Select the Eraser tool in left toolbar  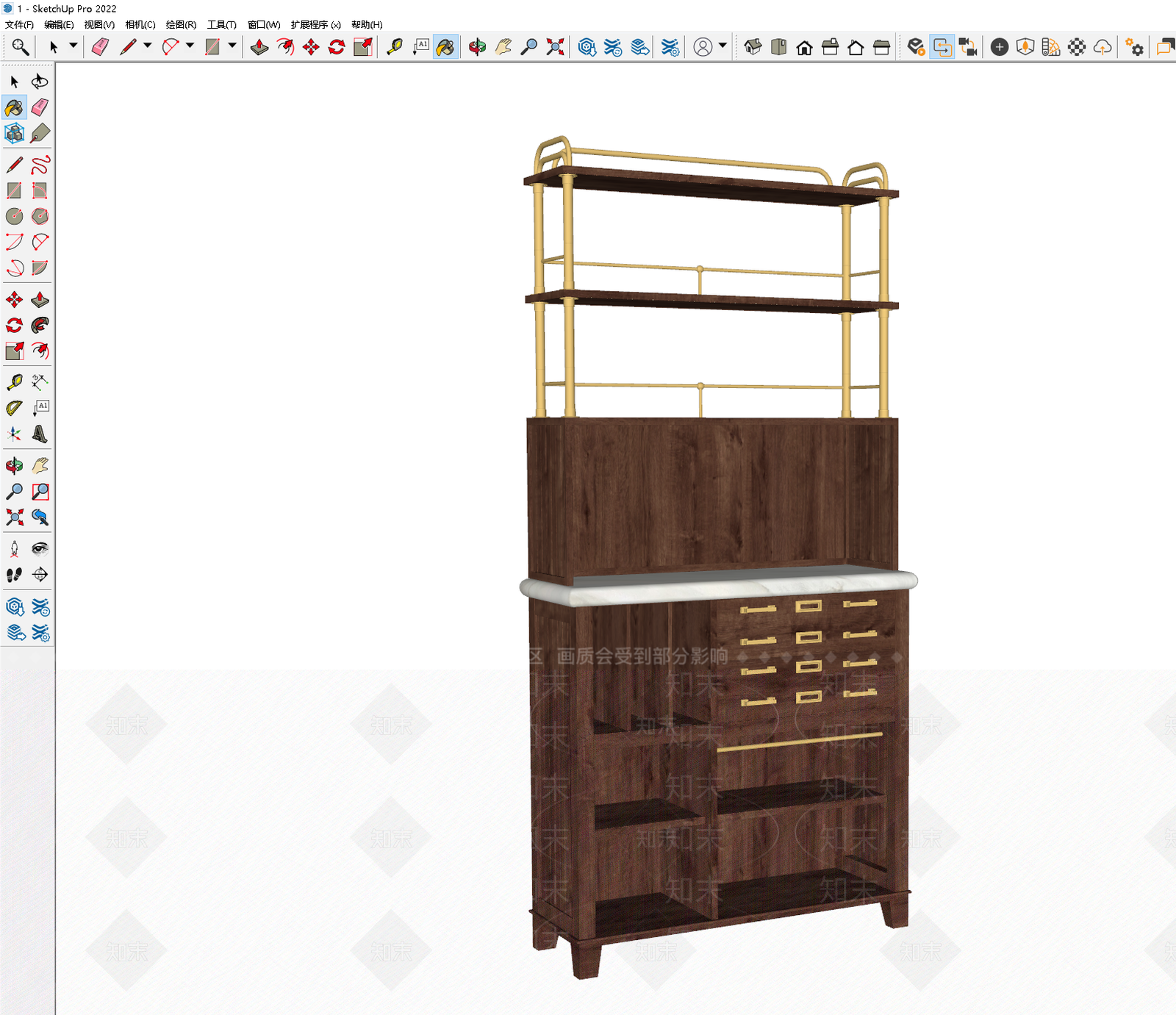coord(40,107)
